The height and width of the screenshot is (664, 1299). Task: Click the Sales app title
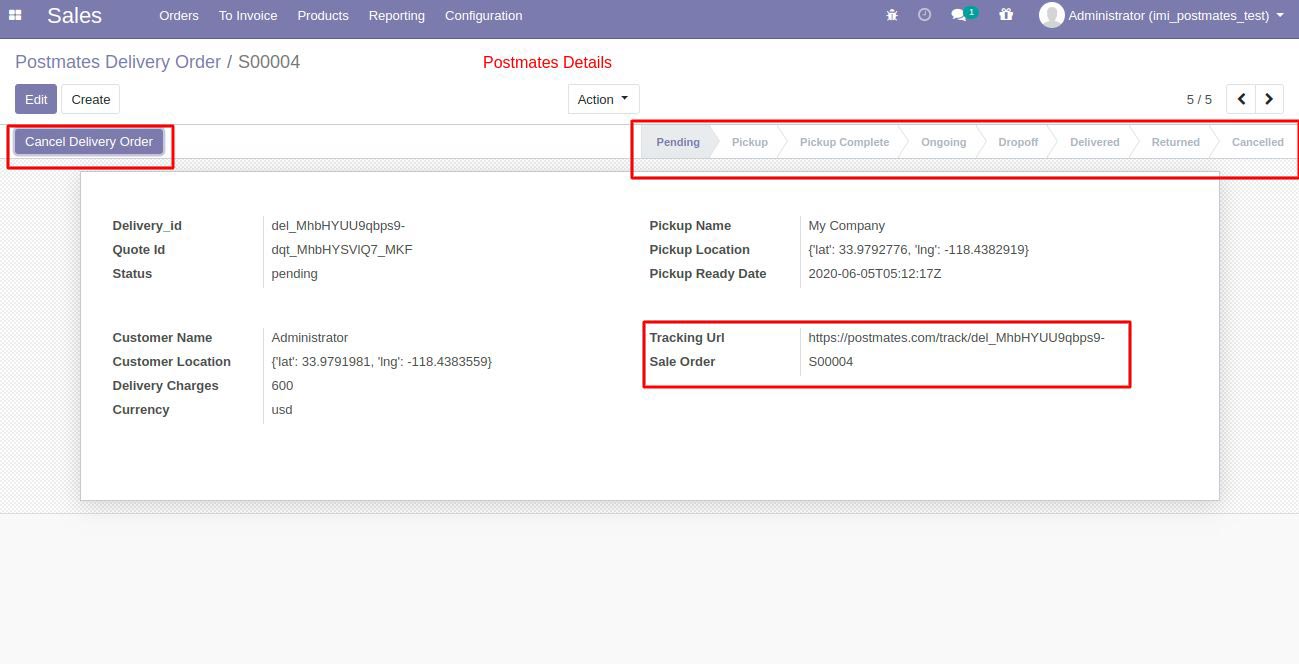[74, 15]
